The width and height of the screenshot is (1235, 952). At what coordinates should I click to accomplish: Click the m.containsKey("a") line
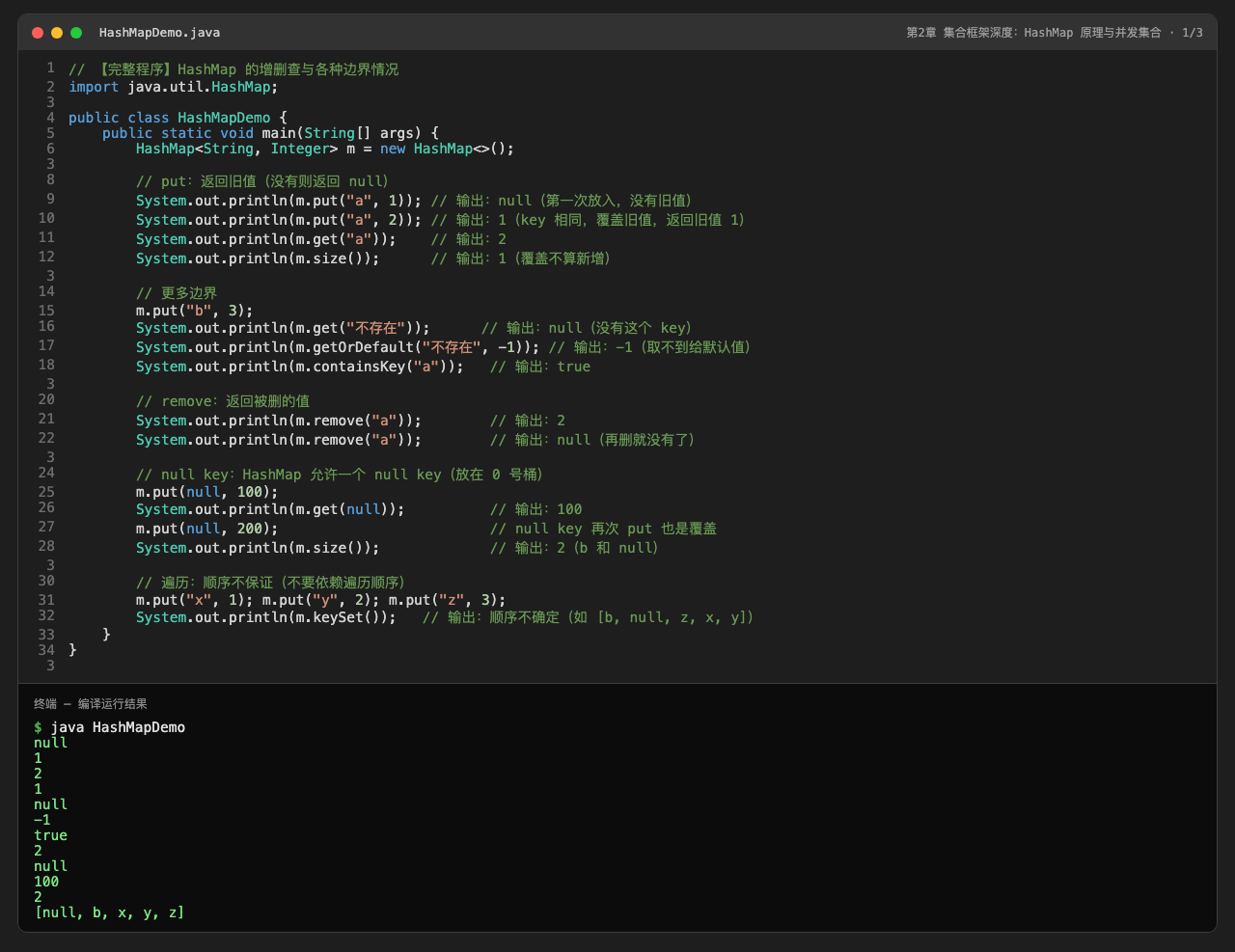363,367
